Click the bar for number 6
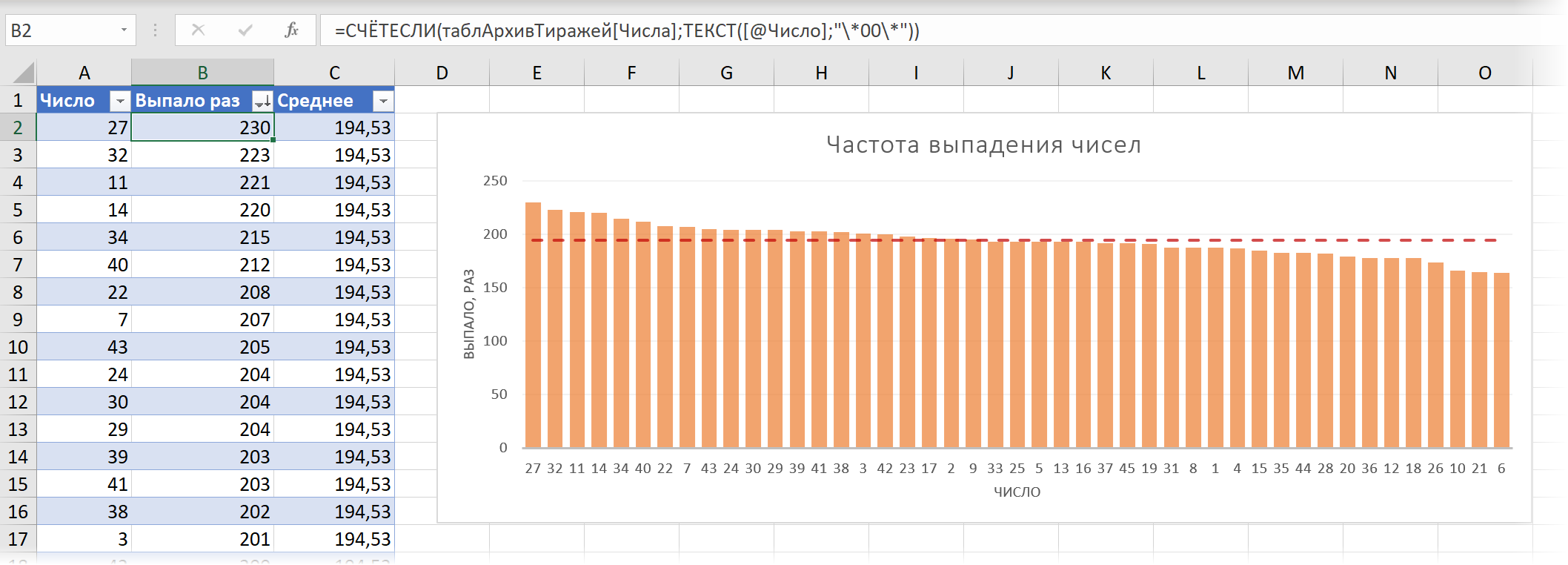The height and width of the screenshot is (565, 1568). [1501, 360]
